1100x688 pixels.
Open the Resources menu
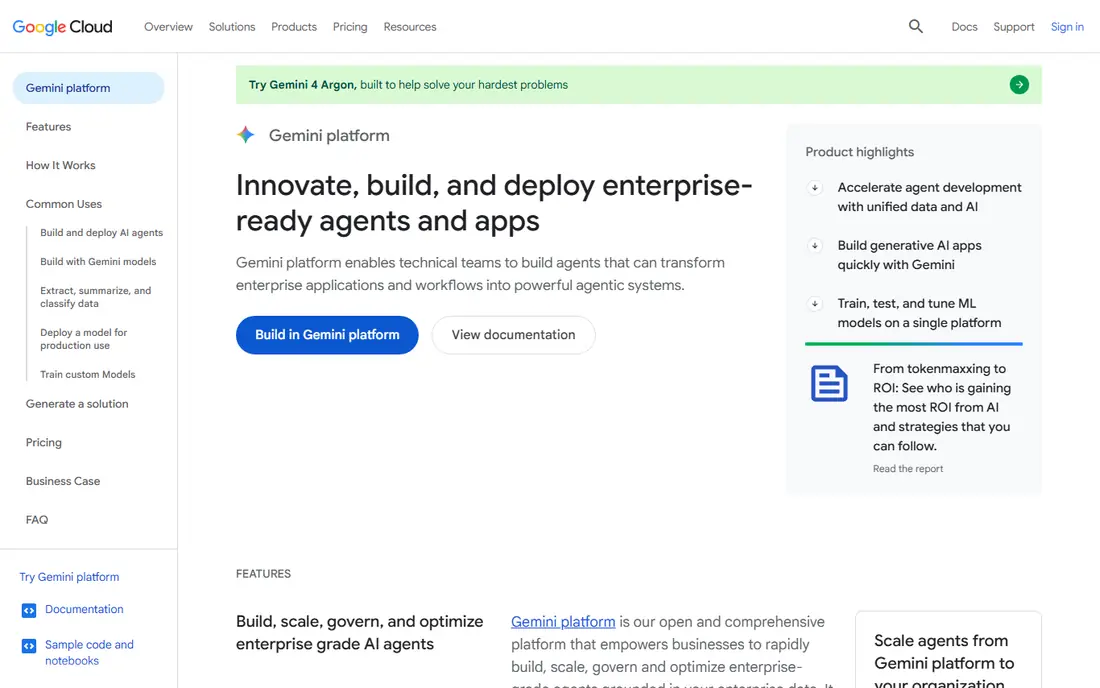pos(410,27)
